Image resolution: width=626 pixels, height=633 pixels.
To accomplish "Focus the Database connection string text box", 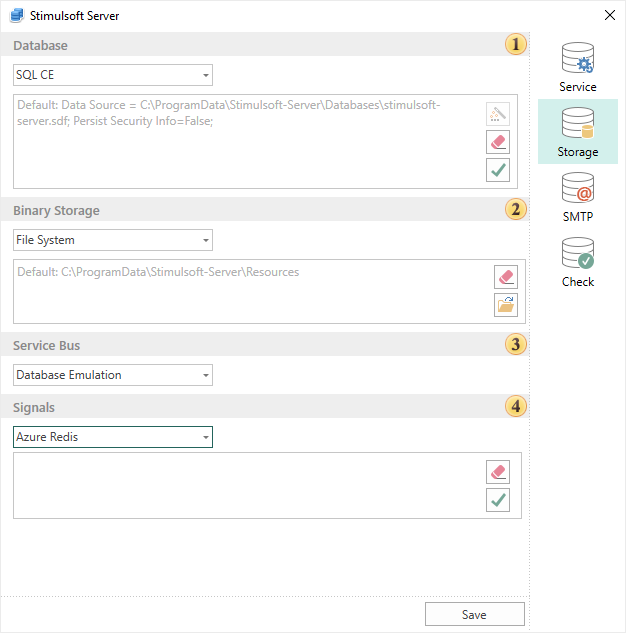I will pyautogui.click(x=249, y=141).
